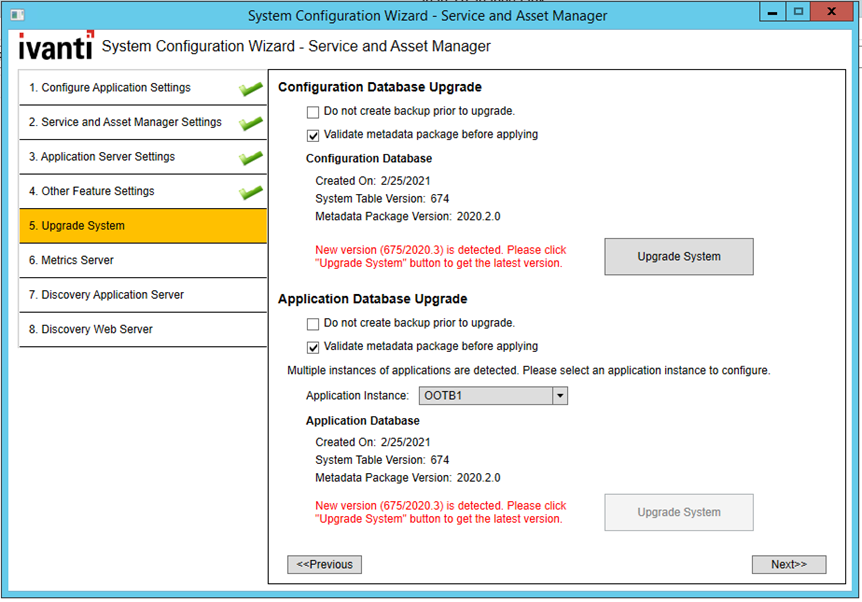This screenshot has width=862, height=602.
Task: Enable backup skipping for the Configuration Database upgrade
Action: point(313,112)
